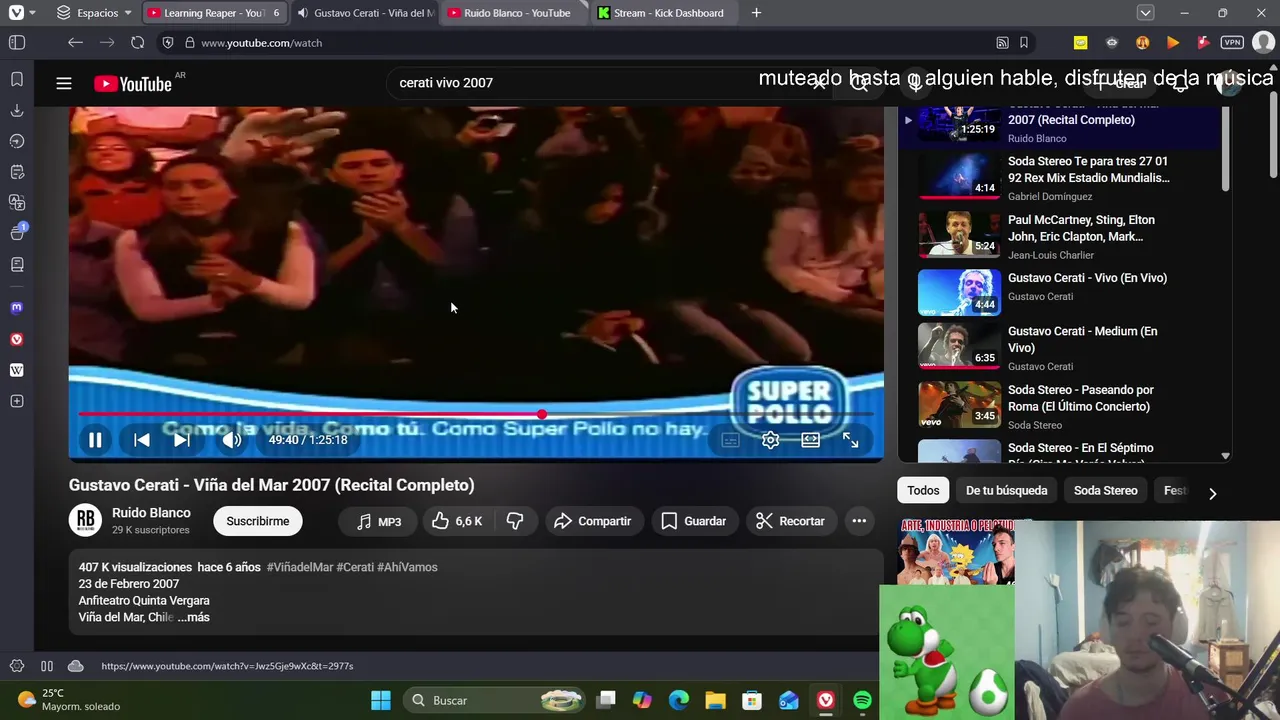Toggle Vivaldi side panel
Viewport: 1280px width, 720px height.
pyautogui.click(x=17, y=43)
